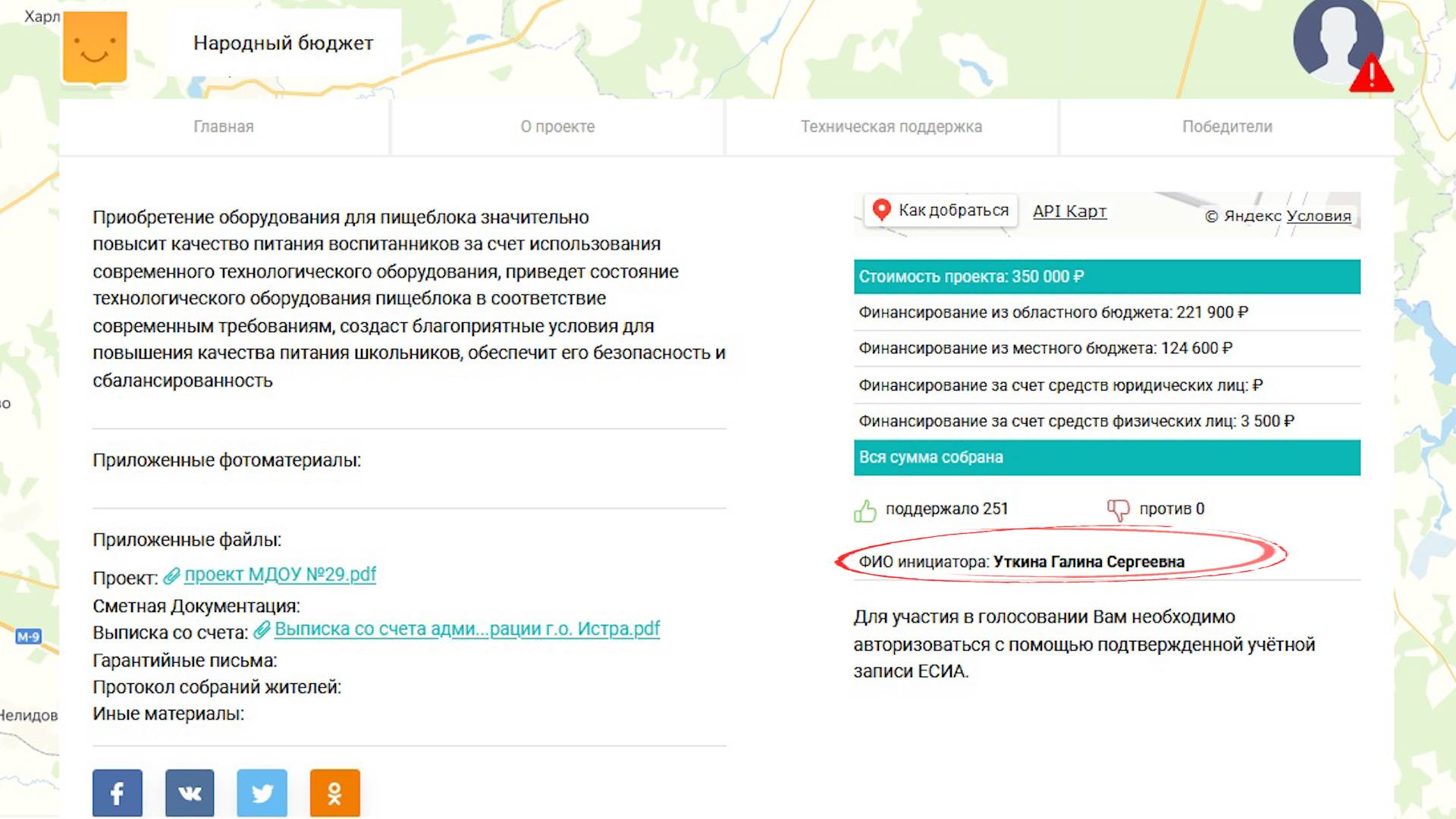Viewport: 1456px width, 819px height.
Task: Open the API Карт link
Action: click(1069, 212)
